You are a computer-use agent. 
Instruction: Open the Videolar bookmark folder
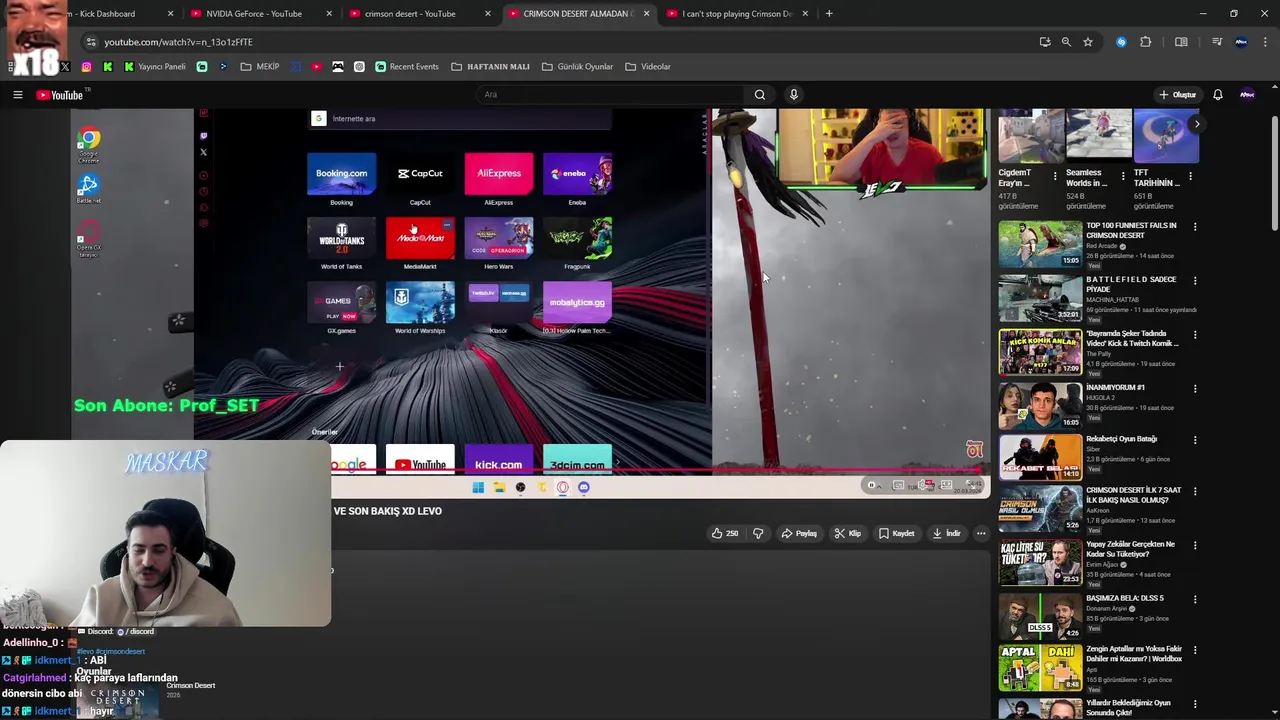[x=648, y=67]
